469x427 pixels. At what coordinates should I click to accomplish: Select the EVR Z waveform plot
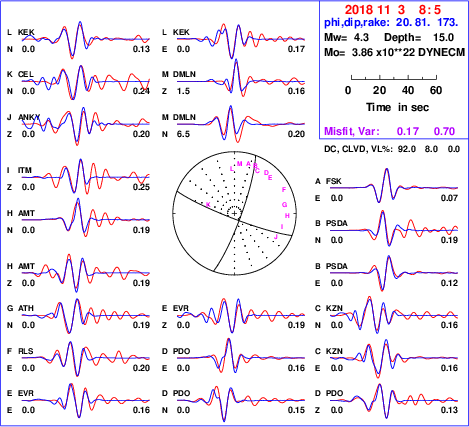(x=241, y=315)
